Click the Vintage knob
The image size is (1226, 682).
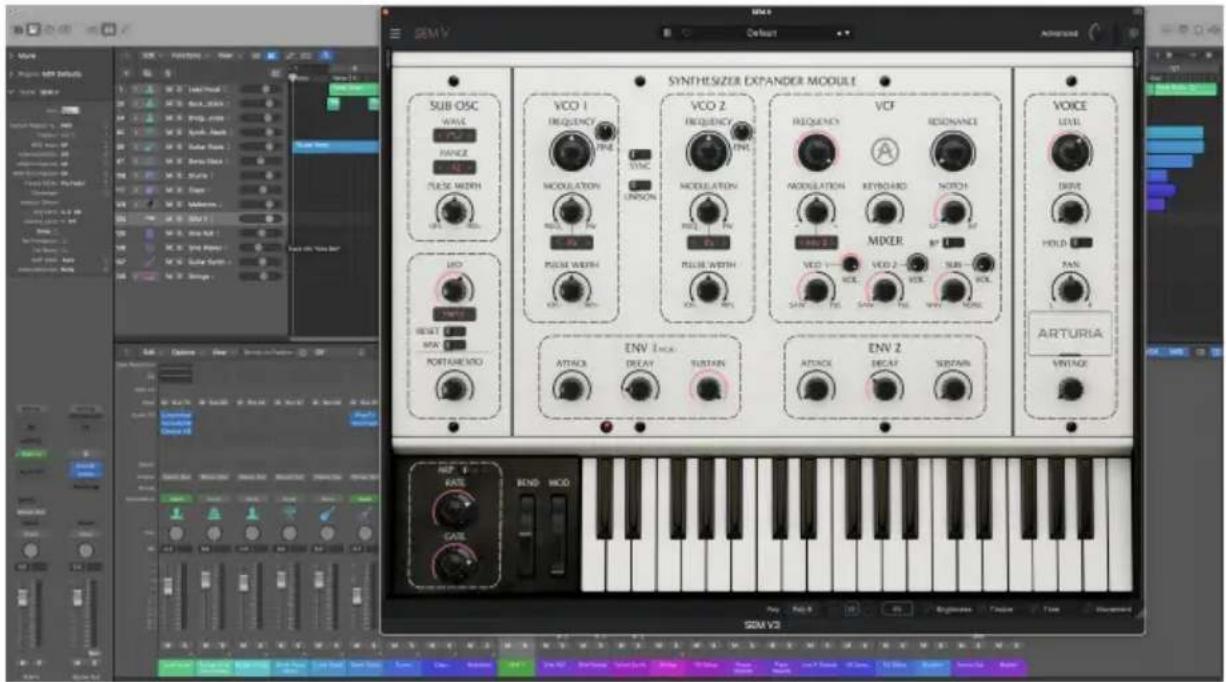click(x=1071, y=390)
